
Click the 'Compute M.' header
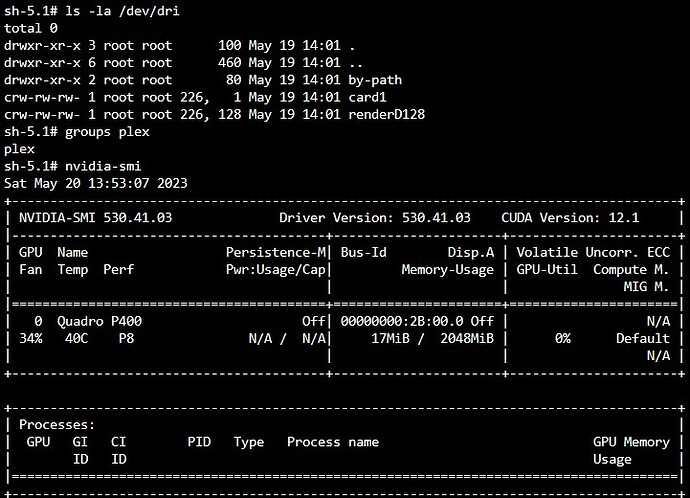tap(631, 270)
